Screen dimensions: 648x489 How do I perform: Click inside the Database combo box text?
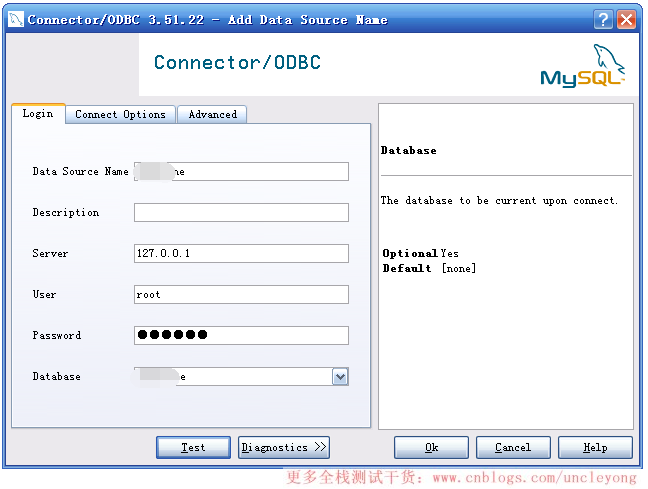pos(233,377)
